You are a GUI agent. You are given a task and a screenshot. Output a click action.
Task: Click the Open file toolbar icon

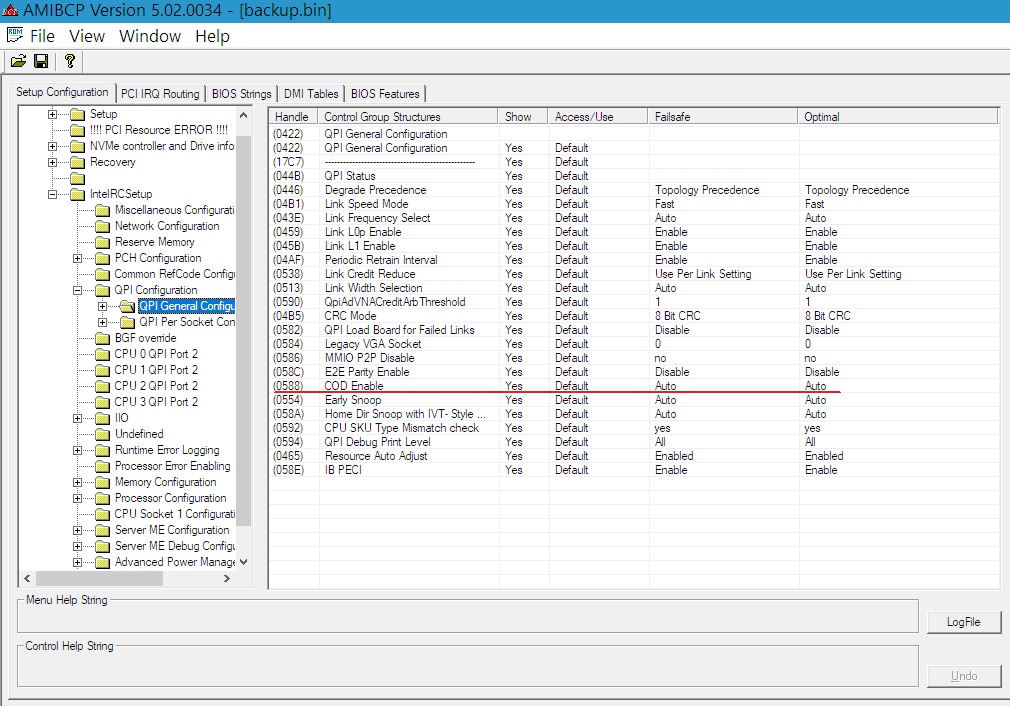[18, 61]
